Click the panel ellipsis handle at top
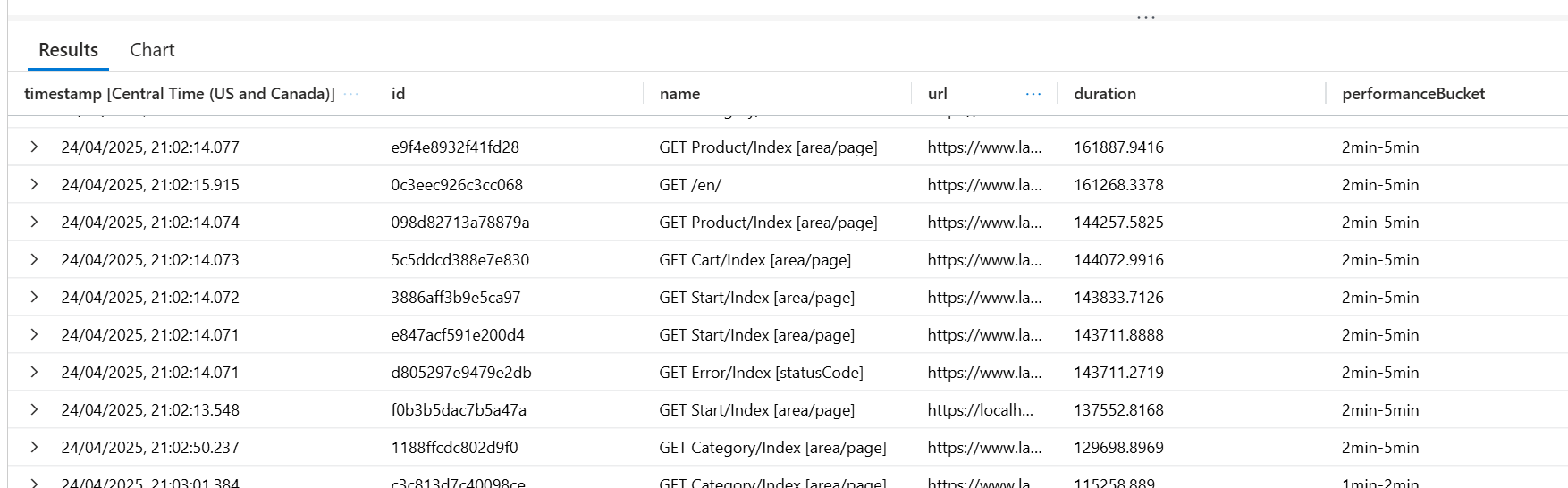Viewport: 1568px width, 488px height. click(1145, 17)
